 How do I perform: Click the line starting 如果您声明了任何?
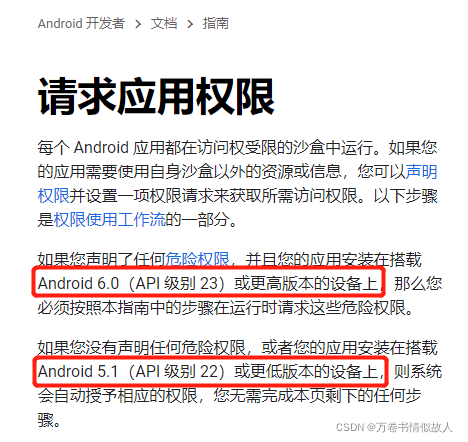229,259
